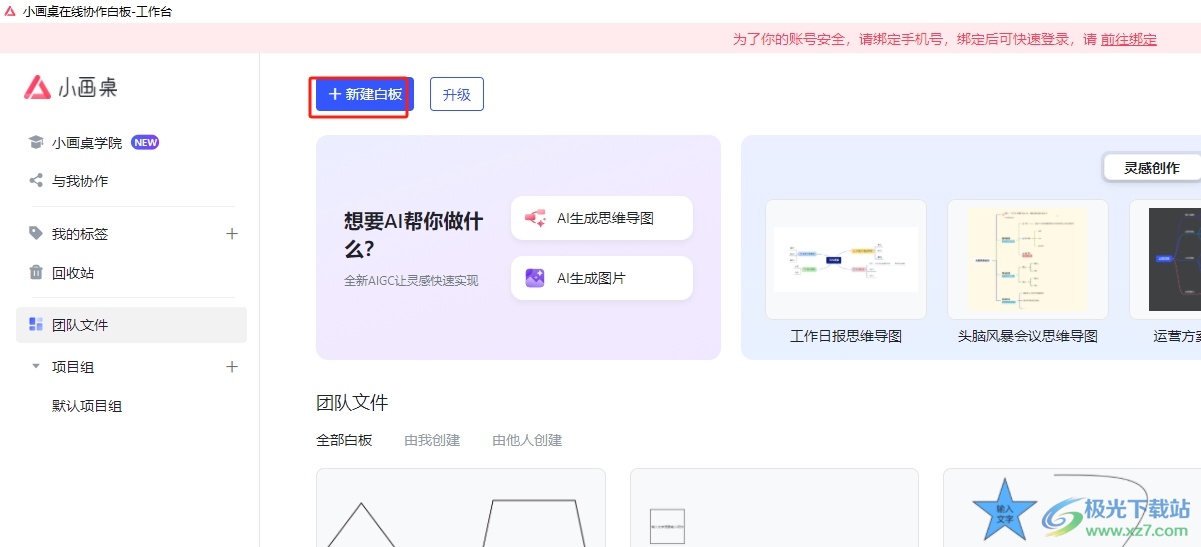Viewport: 1201px width, 547px height.
Task: Click the 我的标签 sidebar label
Action: click(x=80, y=234)
